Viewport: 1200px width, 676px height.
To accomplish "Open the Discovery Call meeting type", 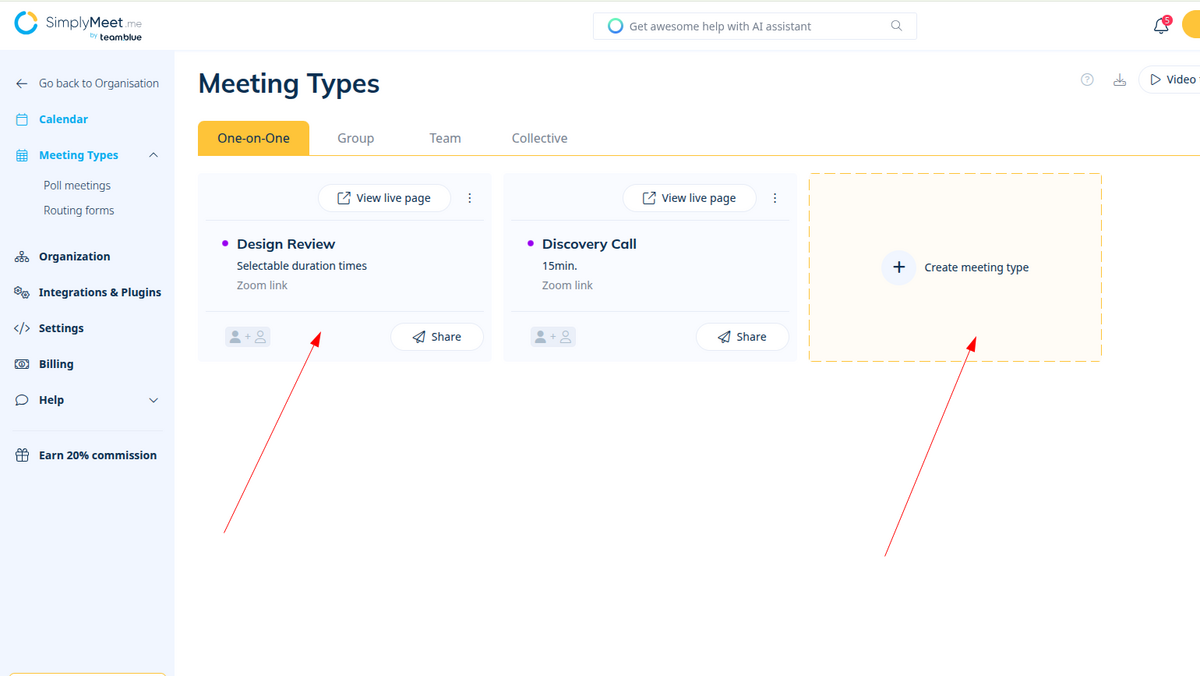I will click(x=589, y=244).
